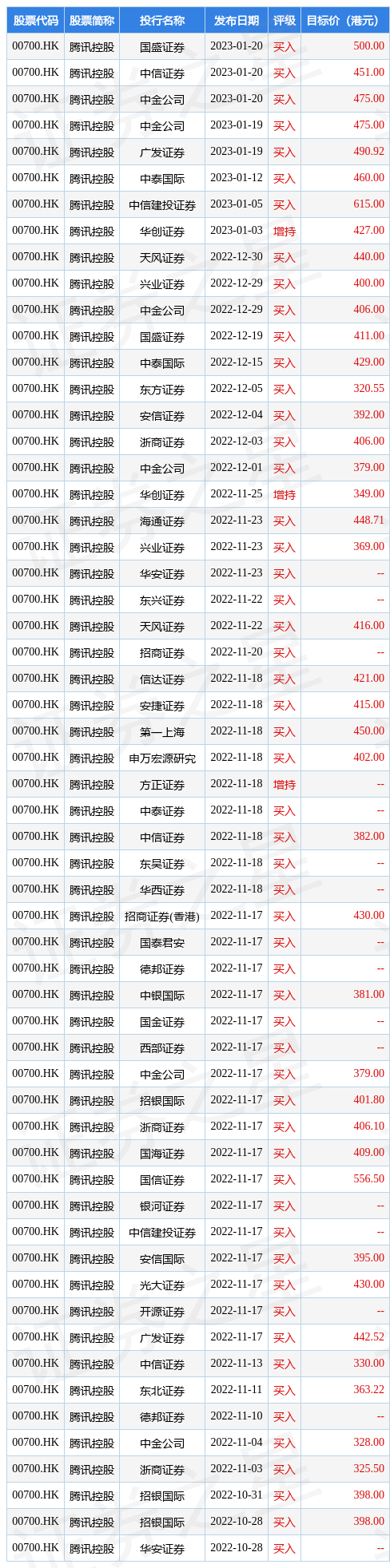
Task: Select 国盛证券 in the 2023-01-20 row
Action: coord(162,47)
